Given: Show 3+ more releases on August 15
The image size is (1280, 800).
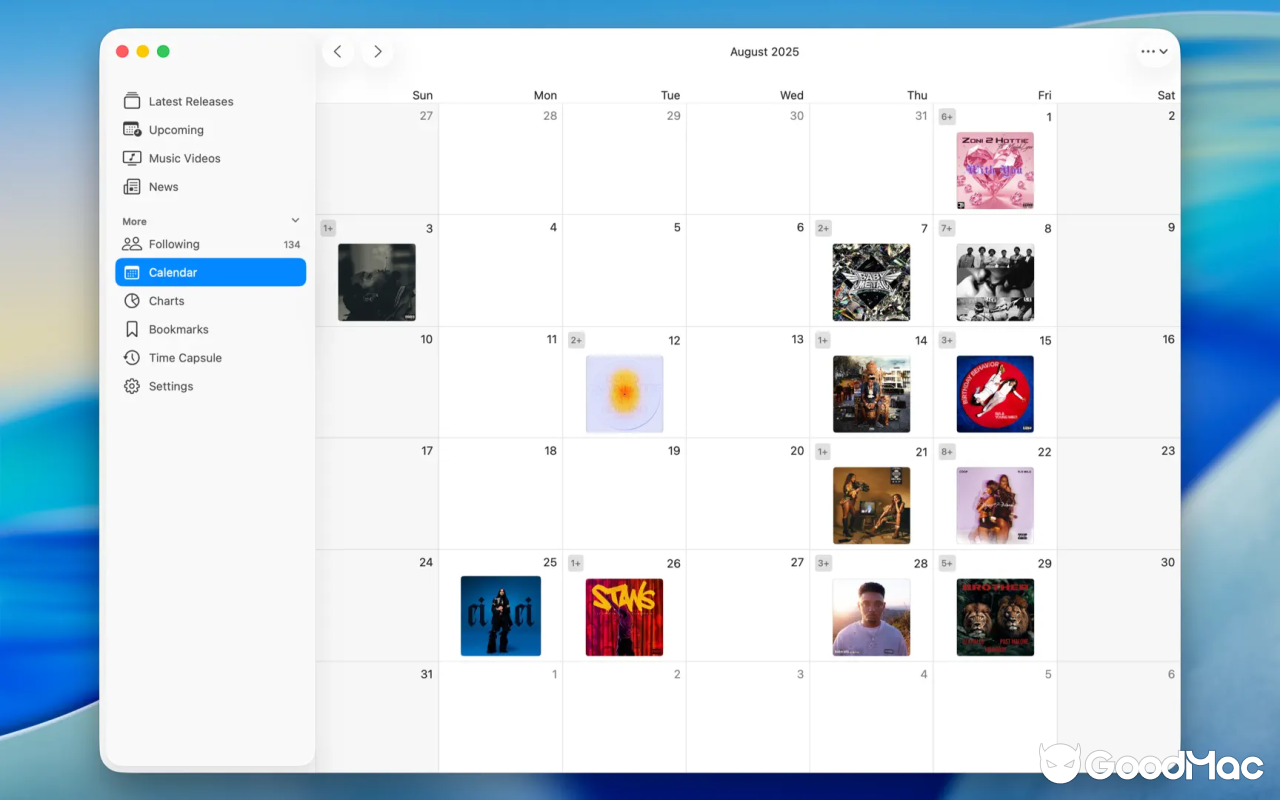Looking at the screenshot, I should click(947, 340).
